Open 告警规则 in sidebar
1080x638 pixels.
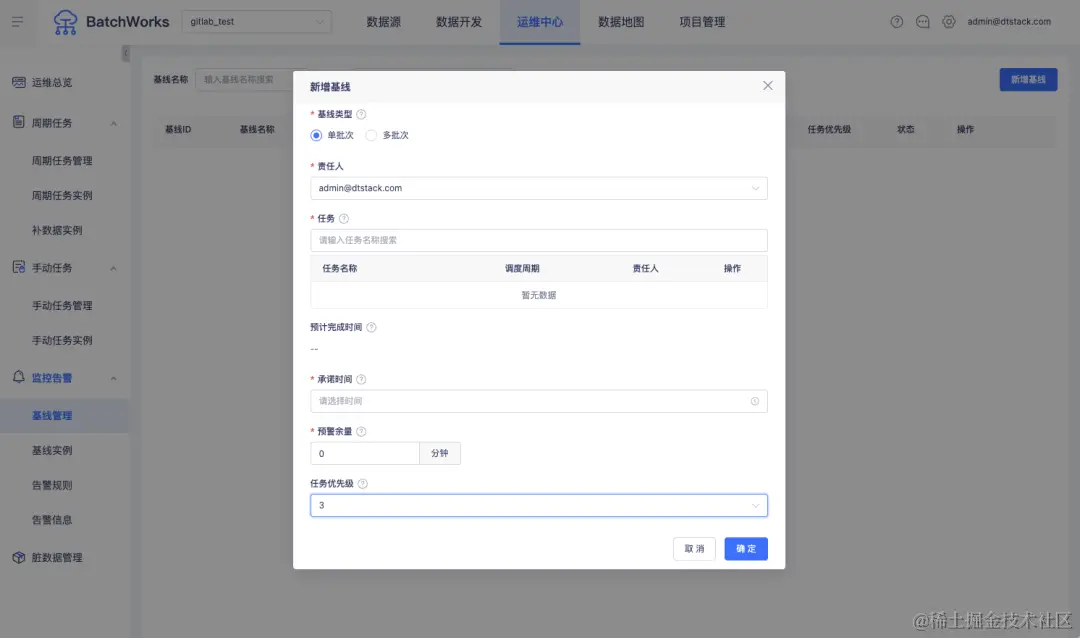[52, 485]
